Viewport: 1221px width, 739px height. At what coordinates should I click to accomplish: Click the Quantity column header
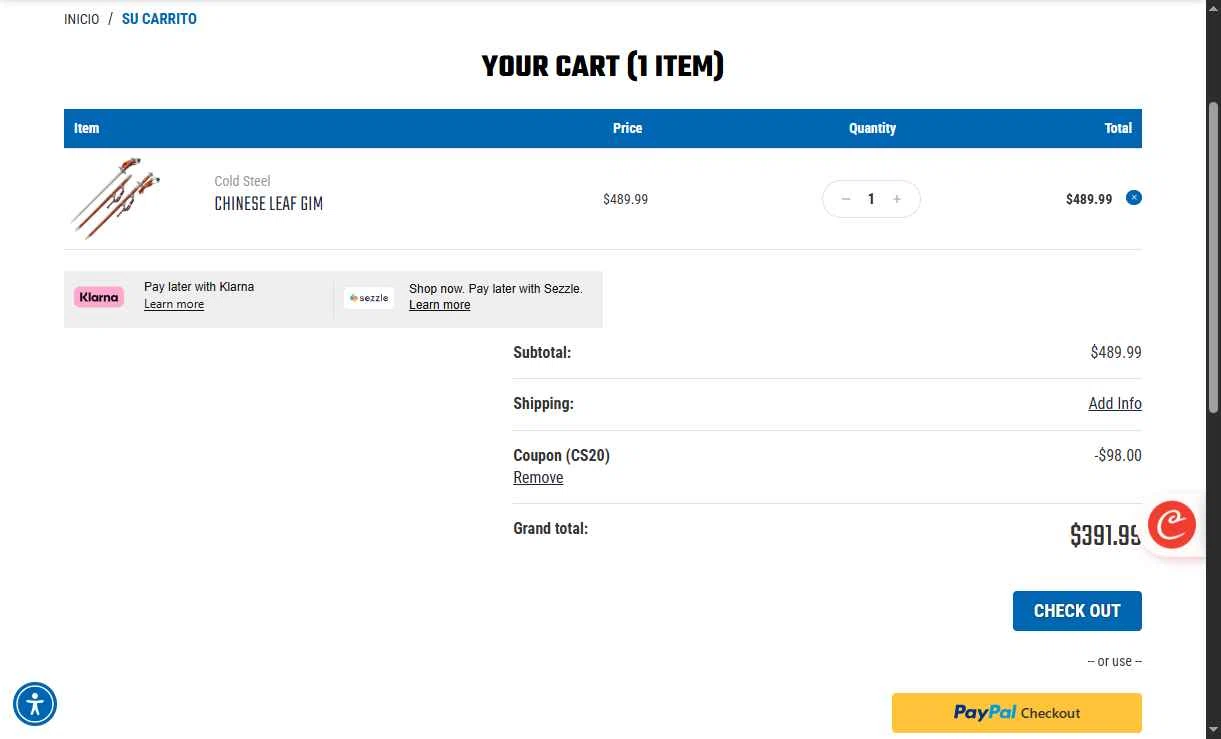pyautogui.click(x=872, y=128)
